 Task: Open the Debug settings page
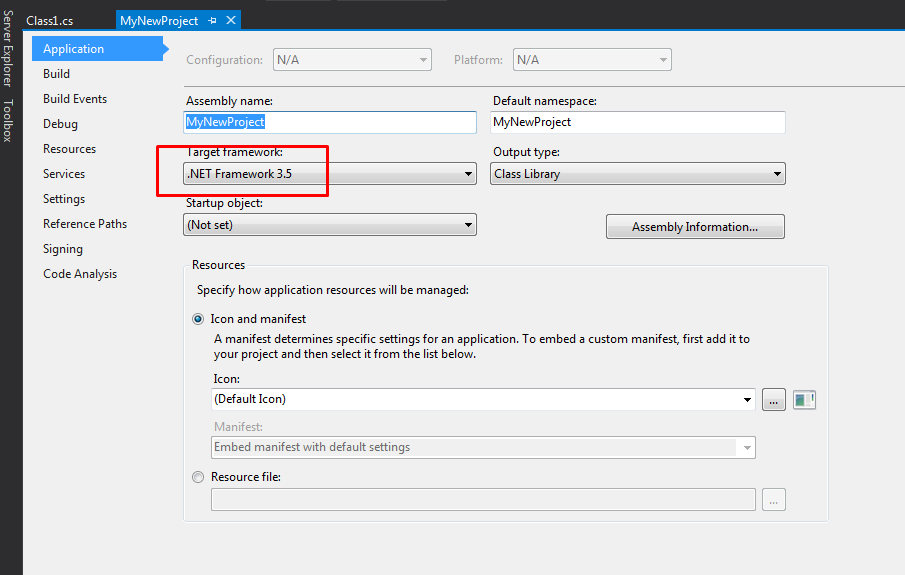(x=60, y=124)
